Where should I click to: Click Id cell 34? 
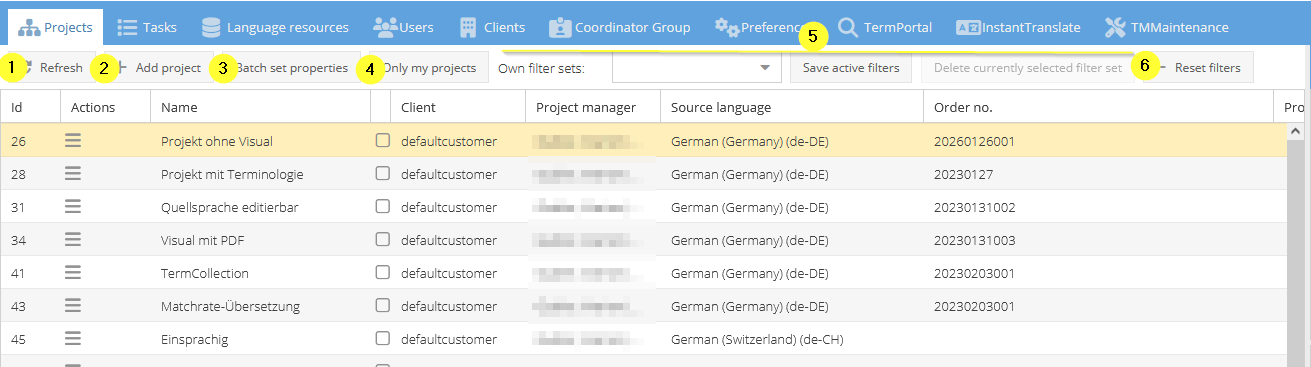[19, 240]
